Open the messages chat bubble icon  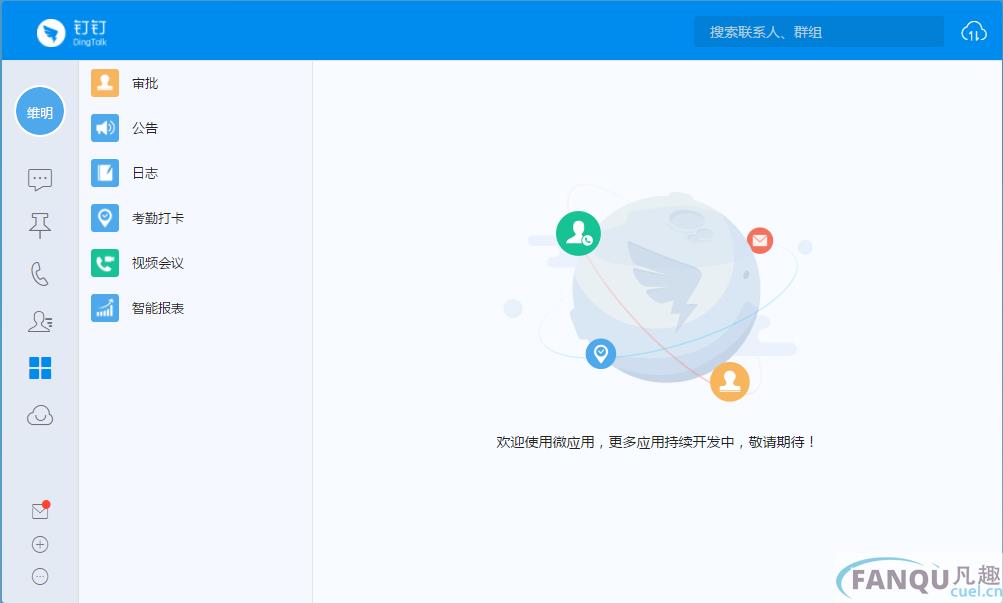40,180
